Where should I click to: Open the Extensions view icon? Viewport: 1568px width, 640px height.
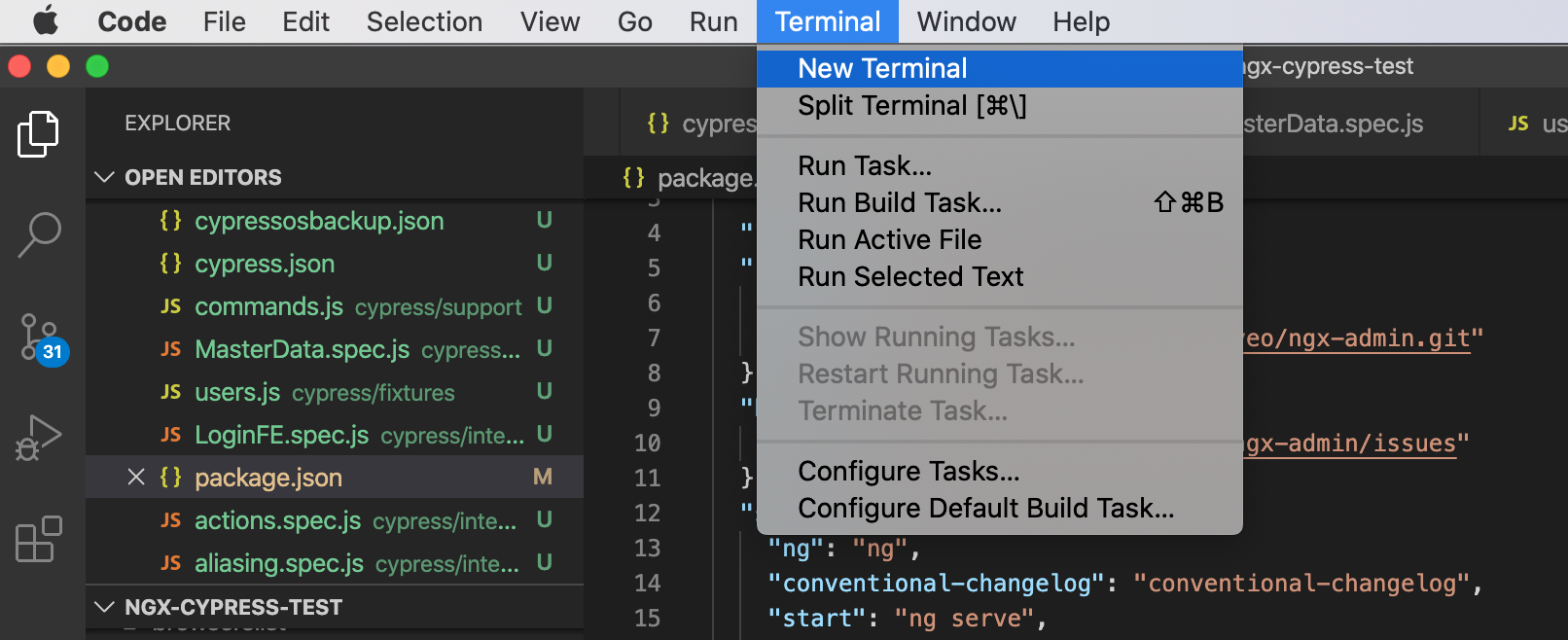[39, 539]
